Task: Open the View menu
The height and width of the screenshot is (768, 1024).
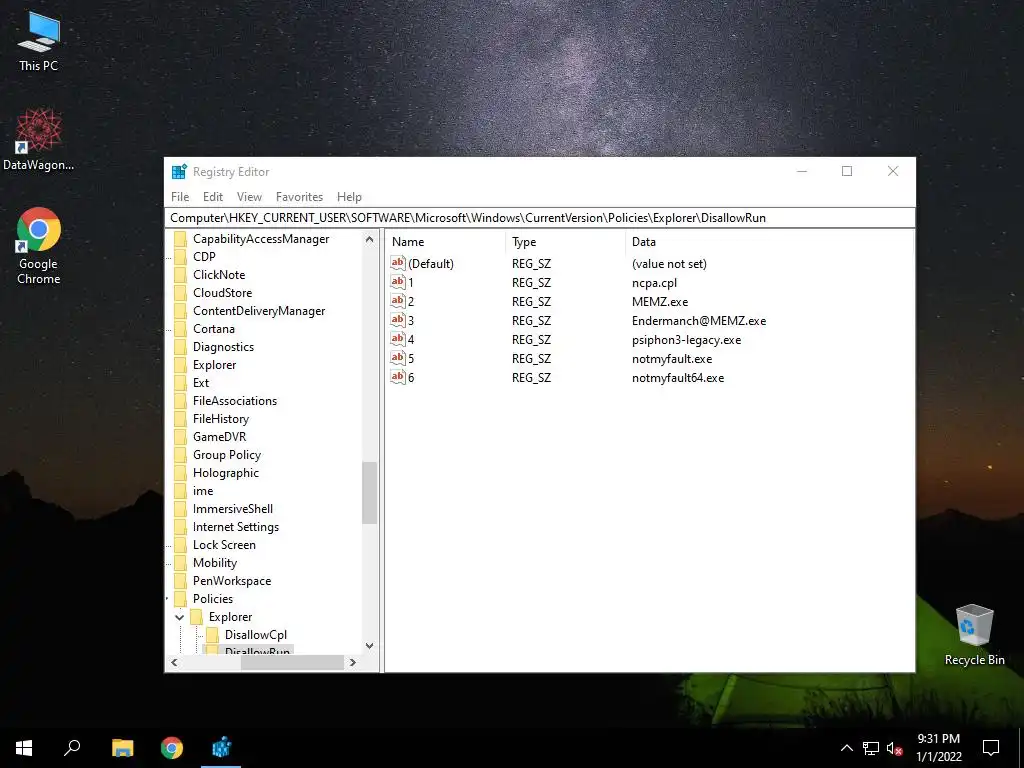Action: pos(249,197)
